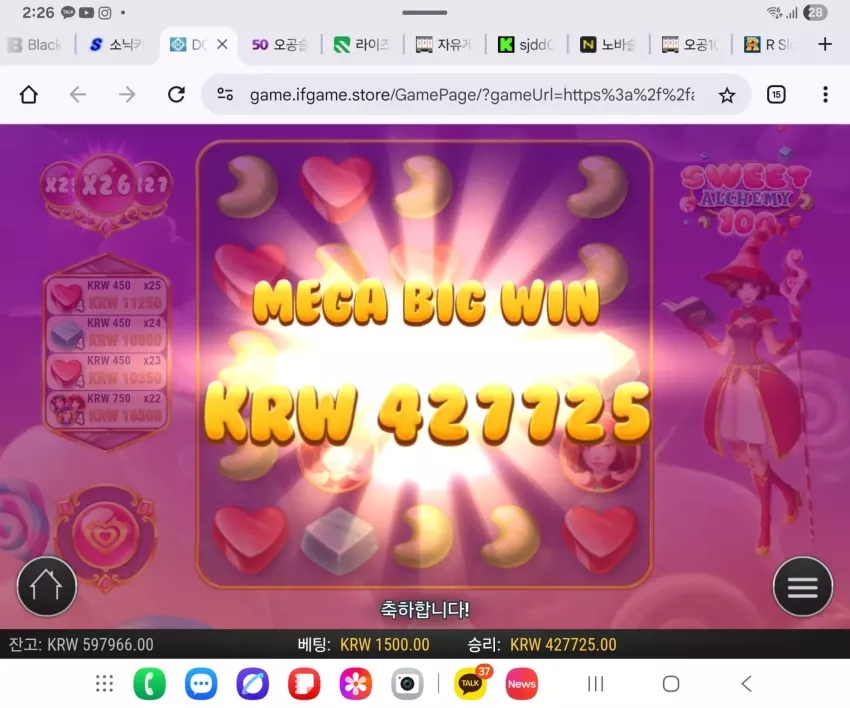Open the Samsung Internet browser icon
Screen dimensions: 850x708
pos(253,684)
